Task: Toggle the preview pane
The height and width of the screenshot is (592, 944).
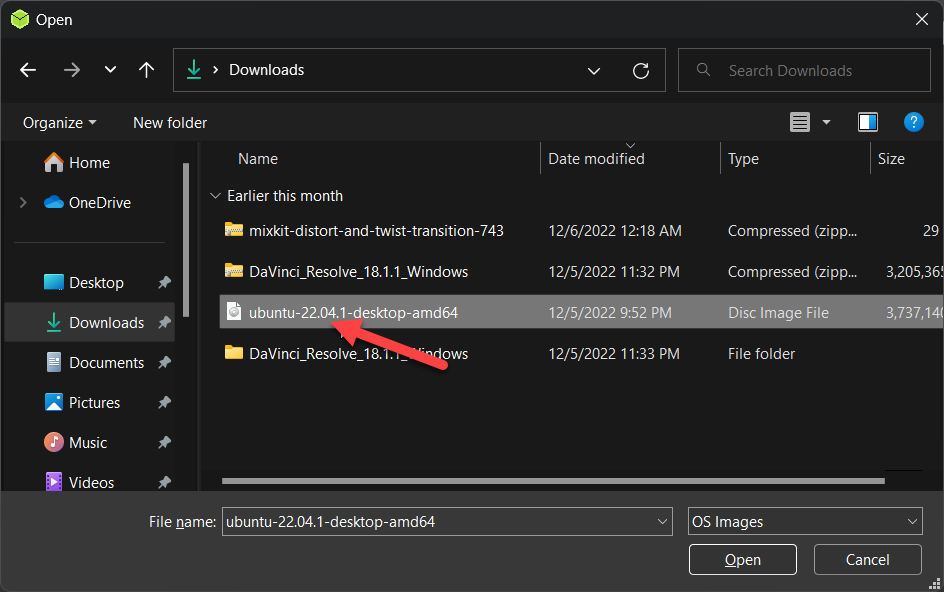Action: 868,122
